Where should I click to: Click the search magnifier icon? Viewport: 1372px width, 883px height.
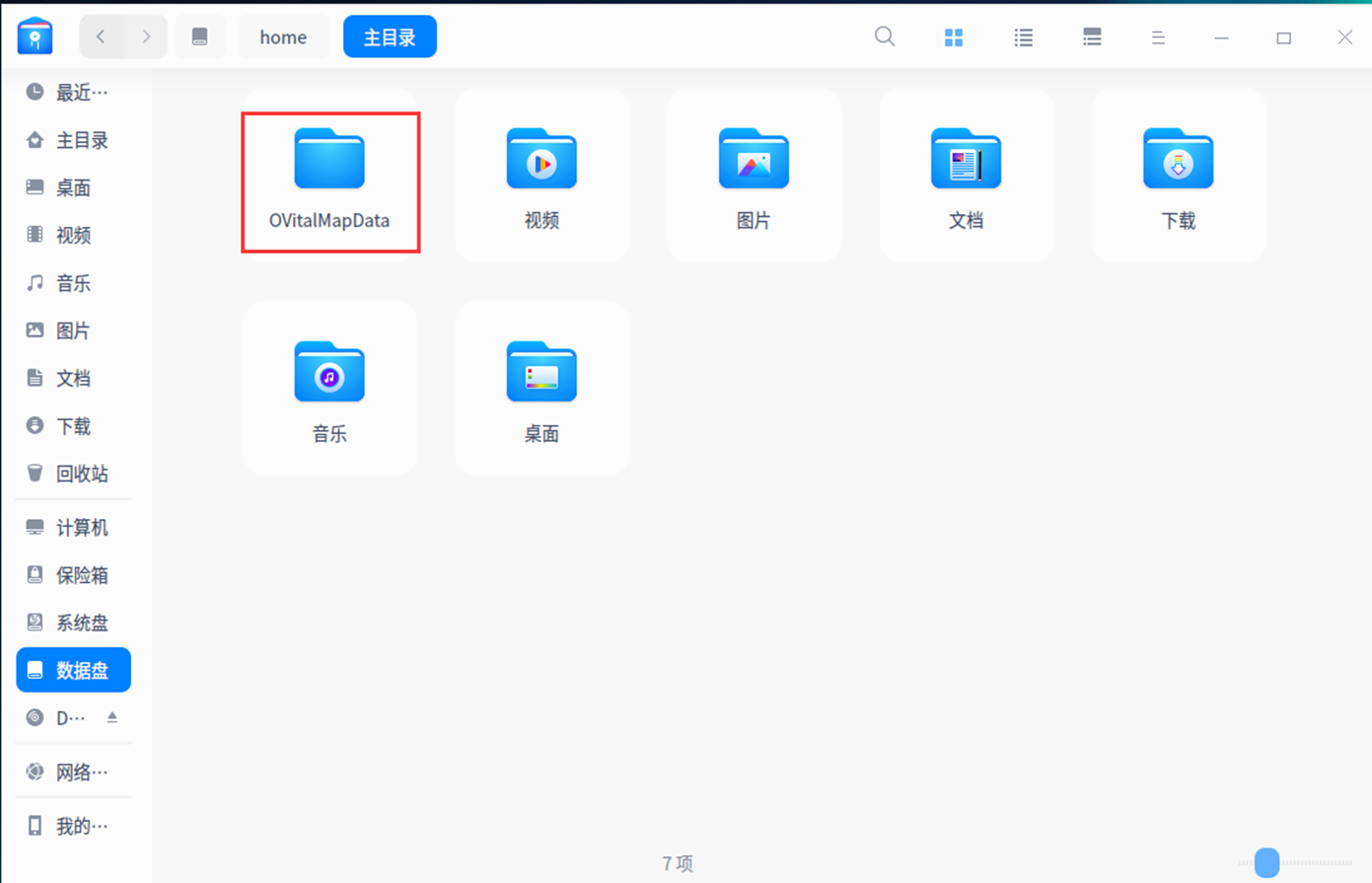(885, 37)
